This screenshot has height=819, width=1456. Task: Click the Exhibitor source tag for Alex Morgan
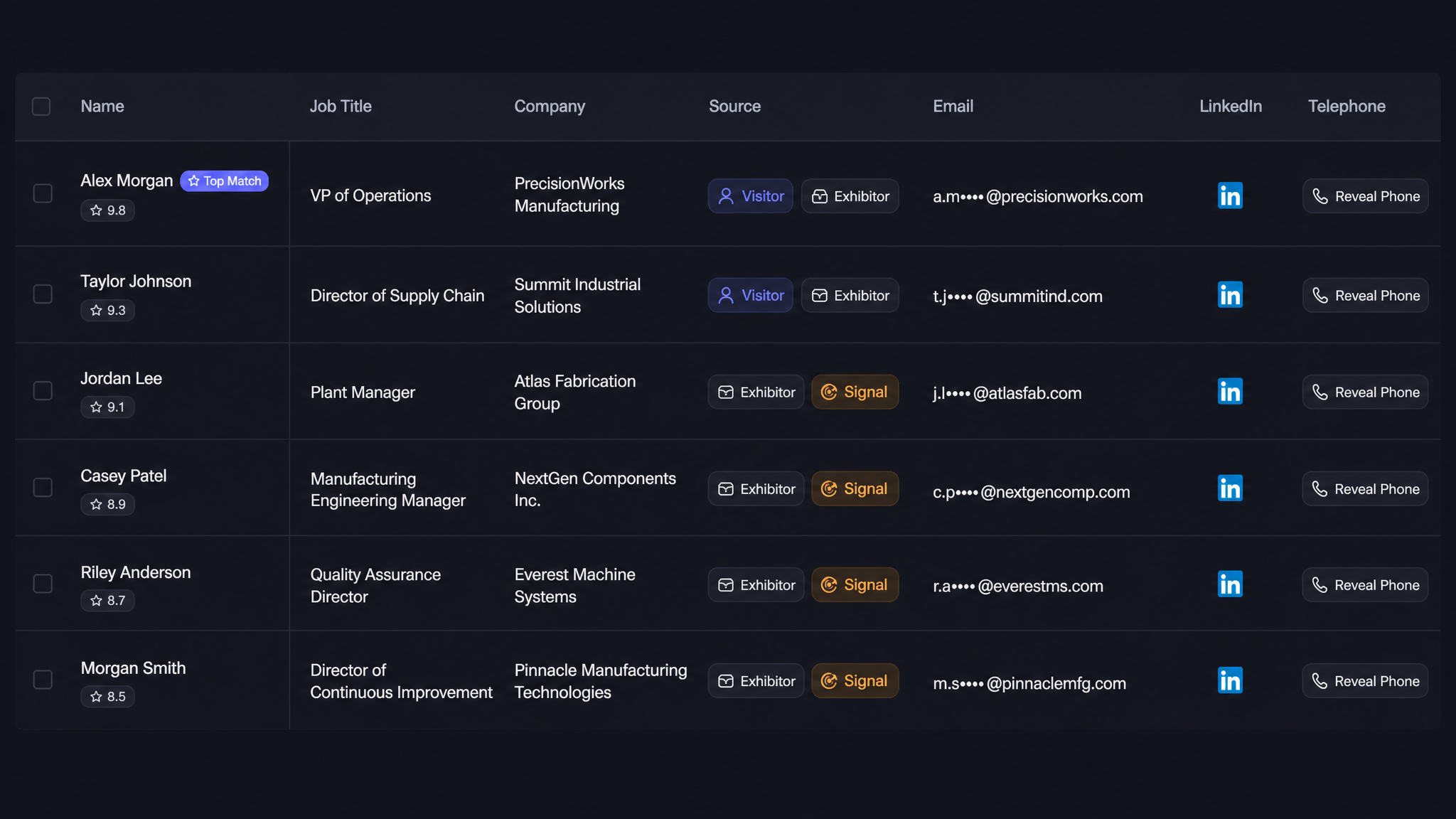pos(850,196)
